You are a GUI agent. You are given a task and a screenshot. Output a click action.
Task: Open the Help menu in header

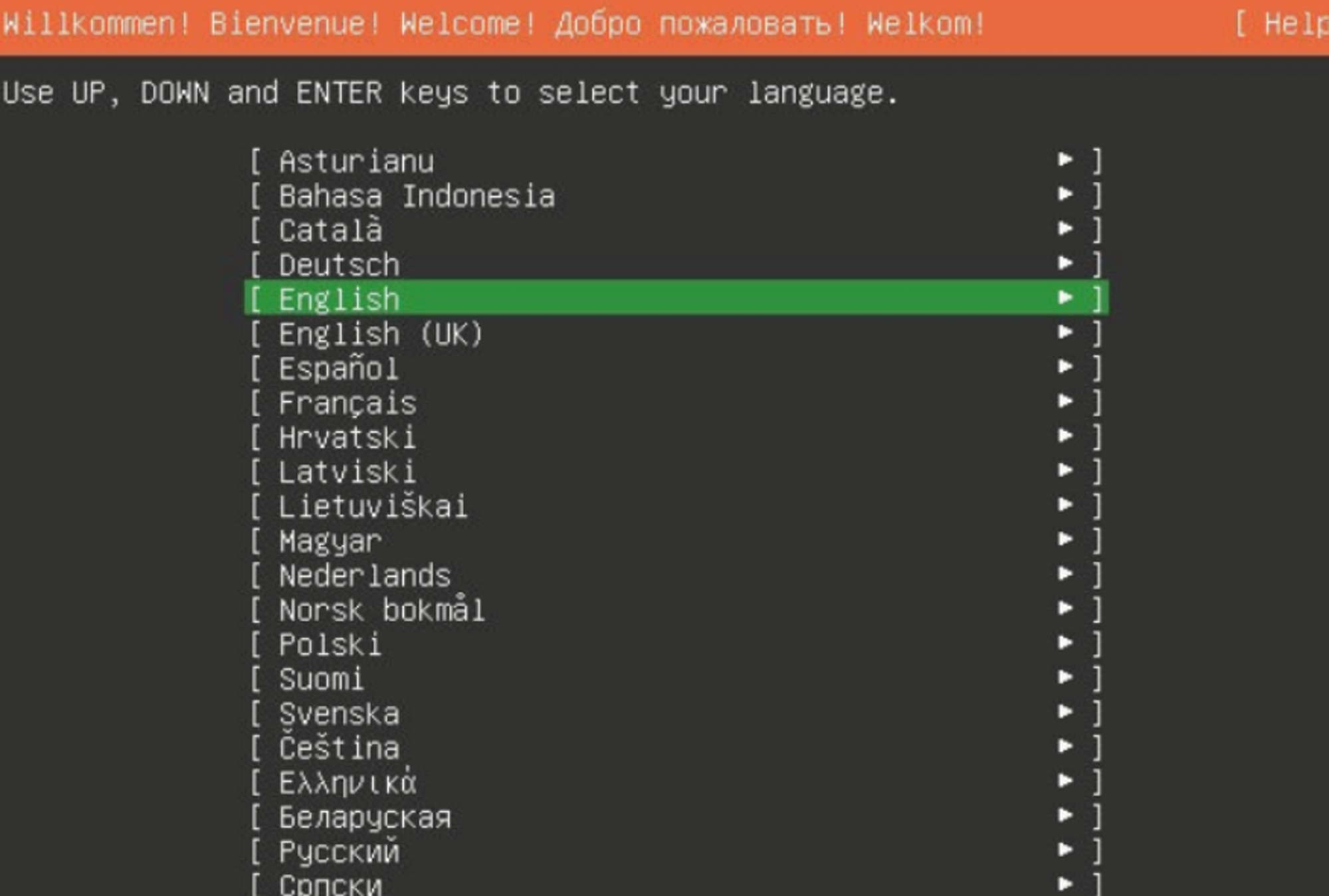click(1282, 25)
